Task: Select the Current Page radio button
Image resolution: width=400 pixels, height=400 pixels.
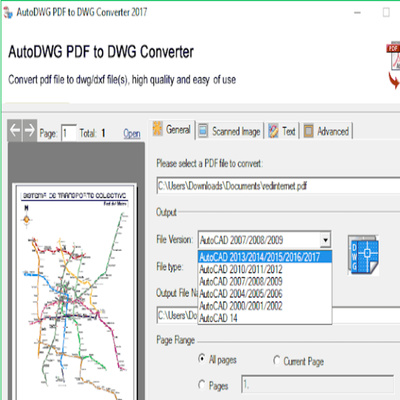Action: coord(276,360)
